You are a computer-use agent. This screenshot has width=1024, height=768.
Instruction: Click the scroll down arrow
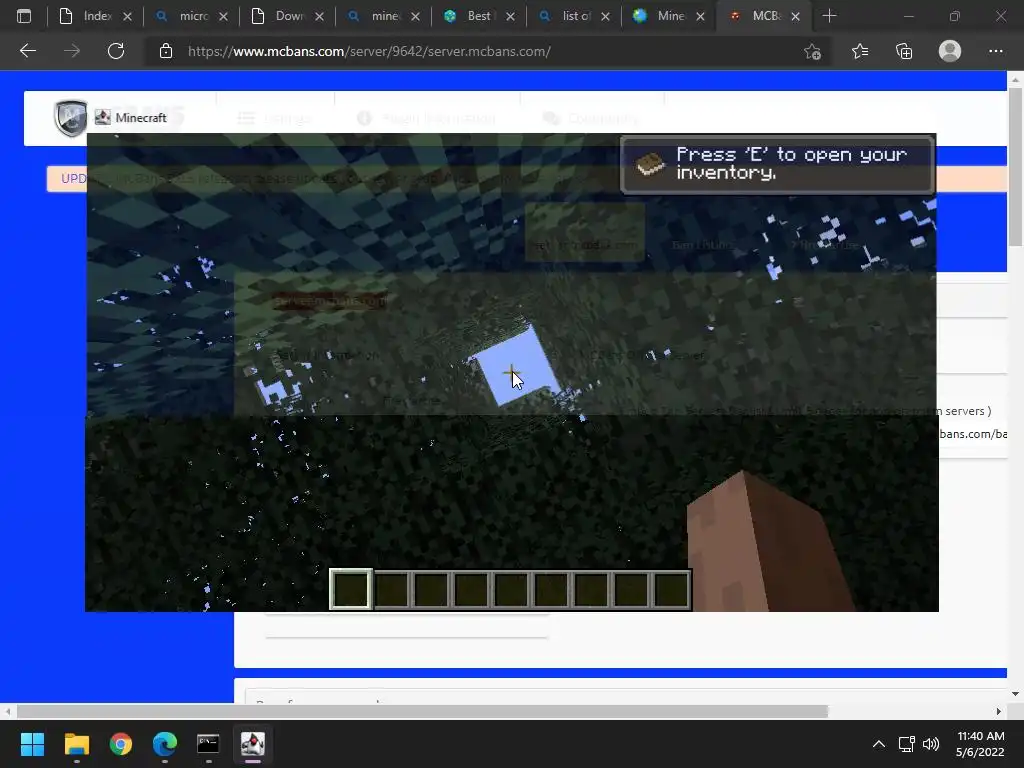[1015, 694]
